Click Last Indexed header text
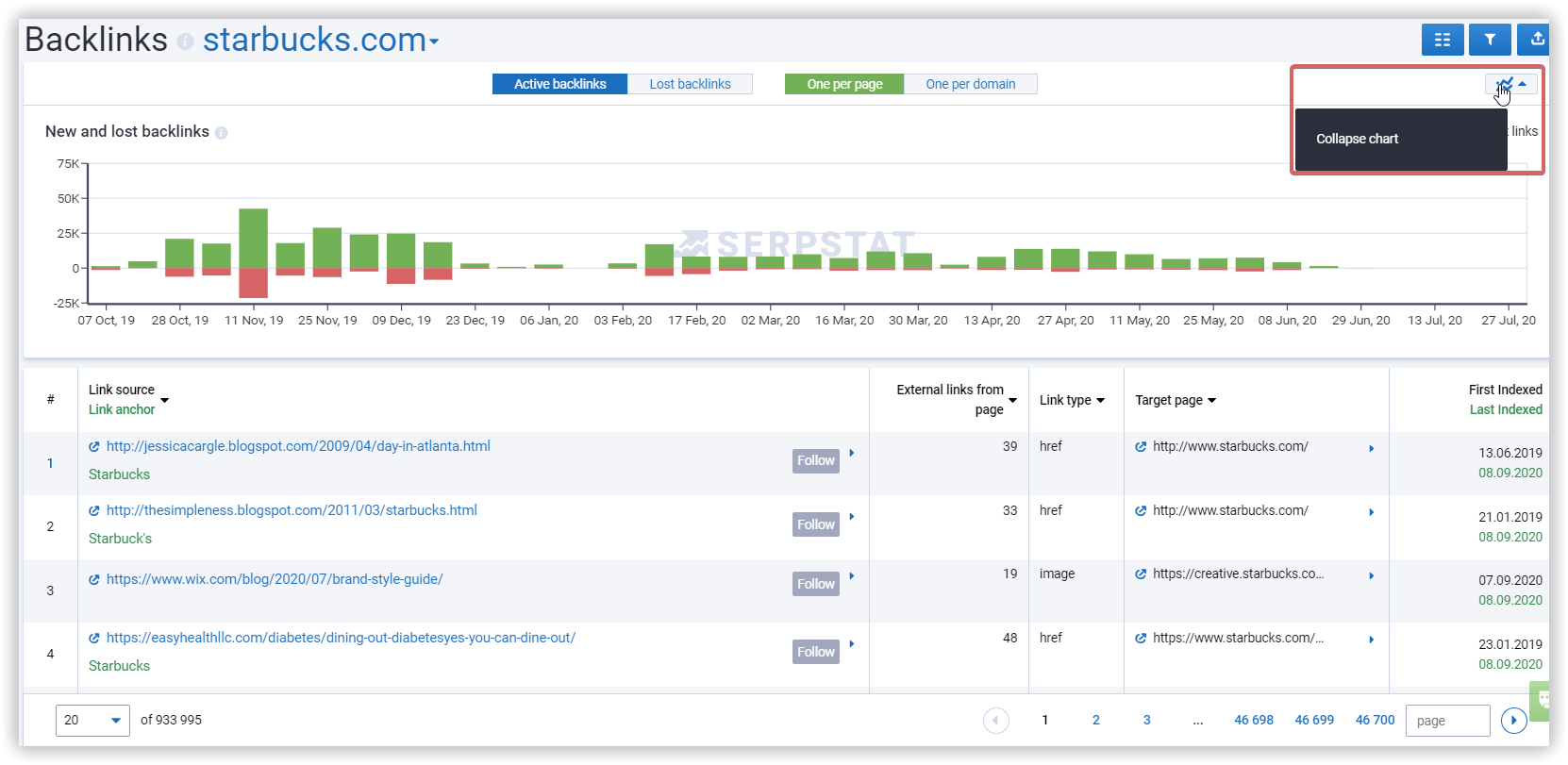Screen dimensions: 1568x765 (1507, 409)
